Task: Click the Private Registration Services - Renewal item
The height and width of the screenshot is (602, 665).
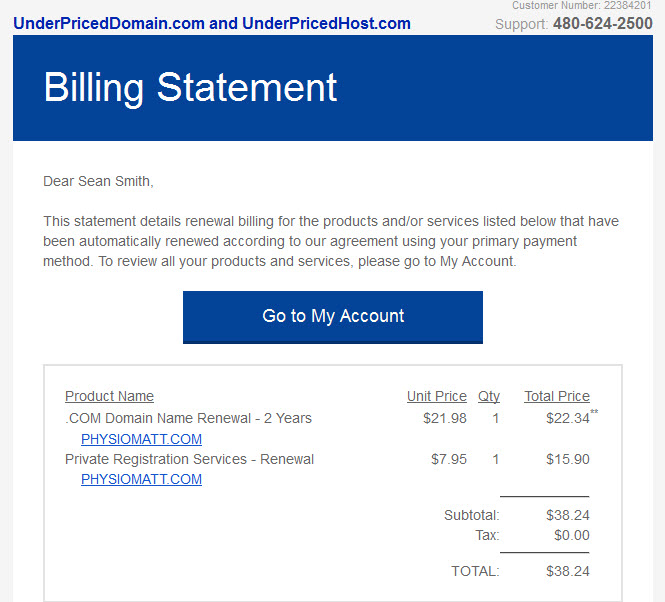Action: coord(190,459)
